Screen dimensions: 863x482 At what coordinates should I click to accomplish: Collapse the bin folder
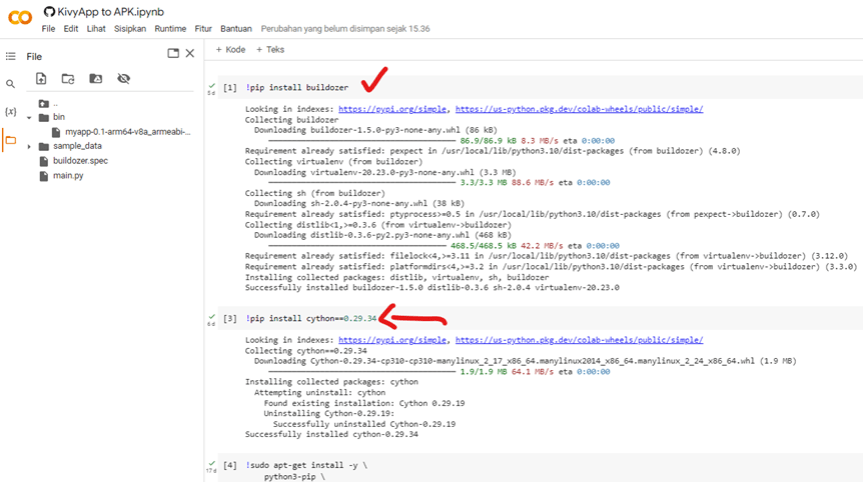click(29, 118)
